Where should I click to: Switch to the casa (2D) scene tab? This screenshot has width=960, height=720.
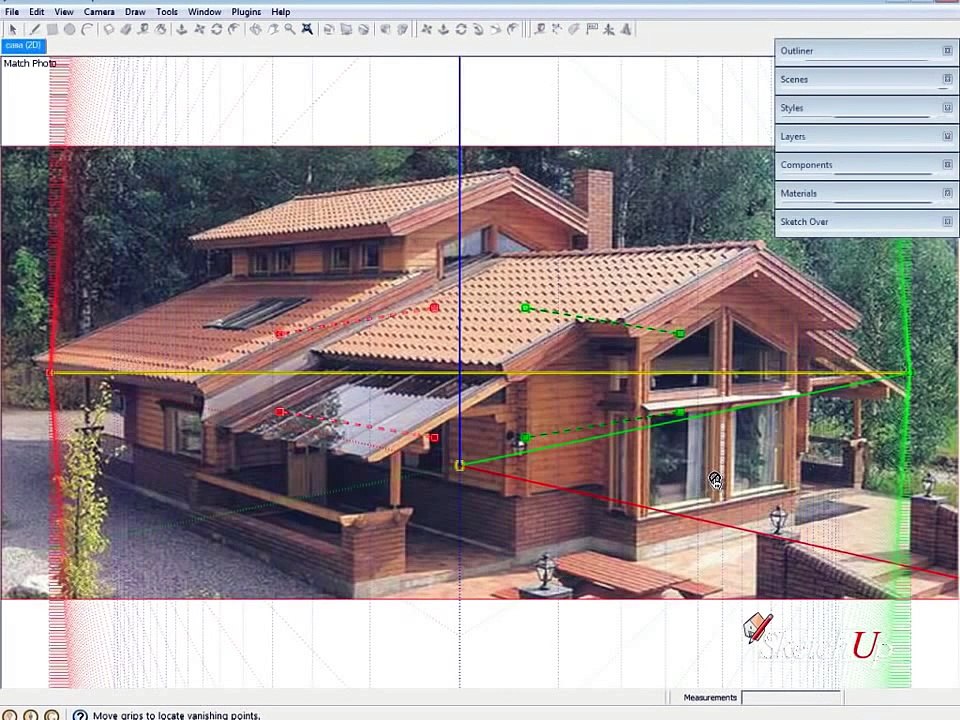[23, 45]
